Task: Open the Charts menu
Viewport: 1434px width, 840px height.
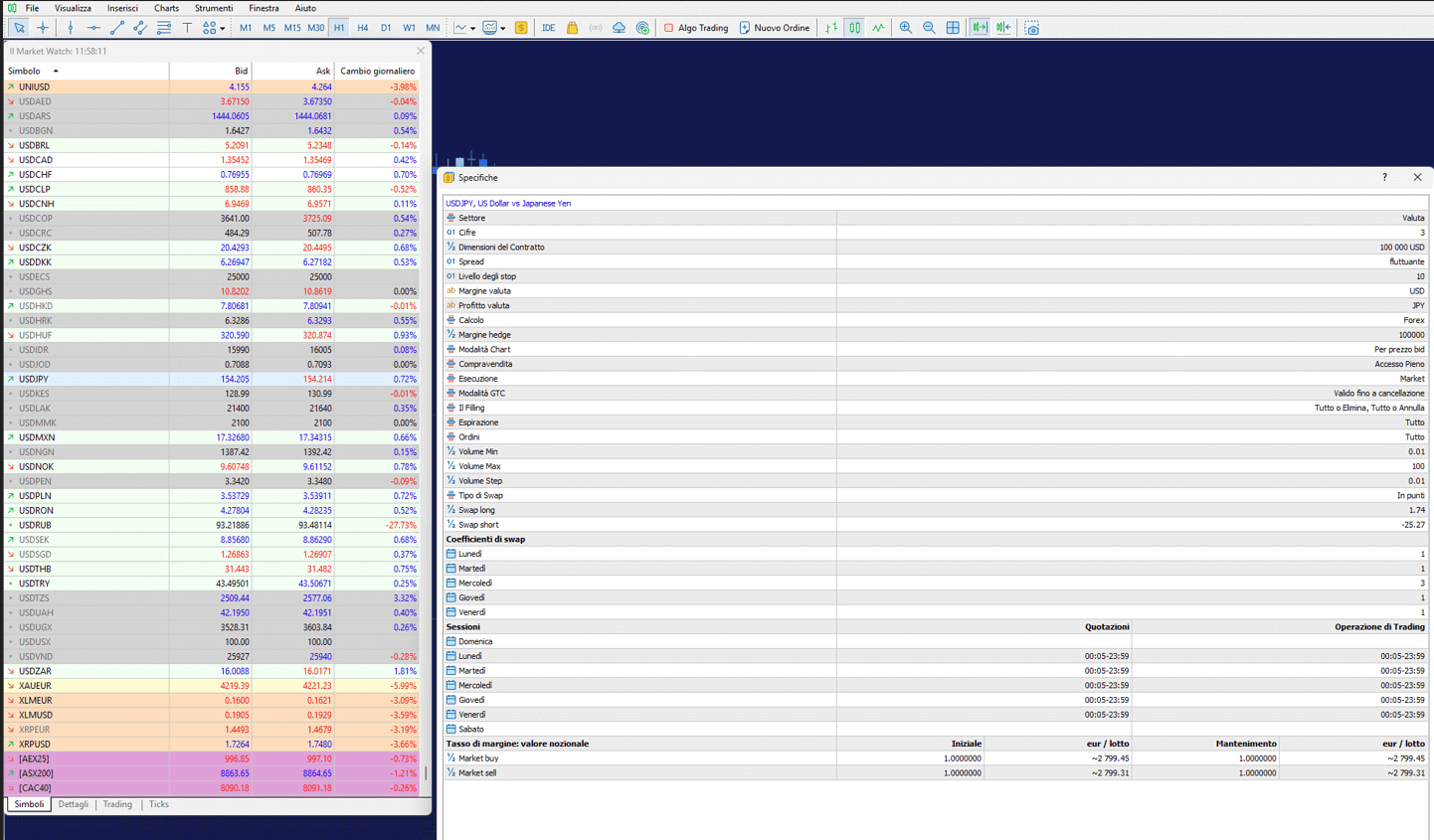Action: pos(166,8)
